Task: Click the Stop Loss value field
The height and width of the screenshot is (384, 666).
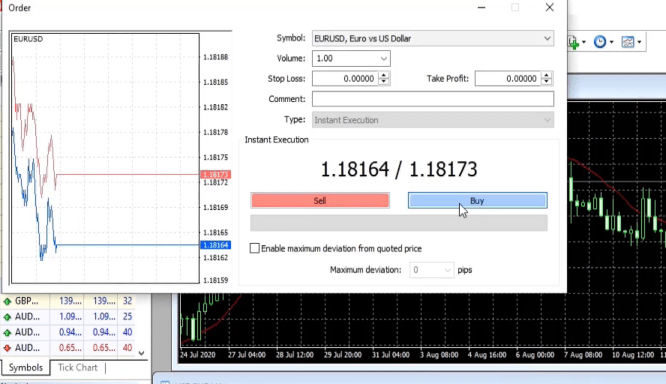Action: (345, 79)
